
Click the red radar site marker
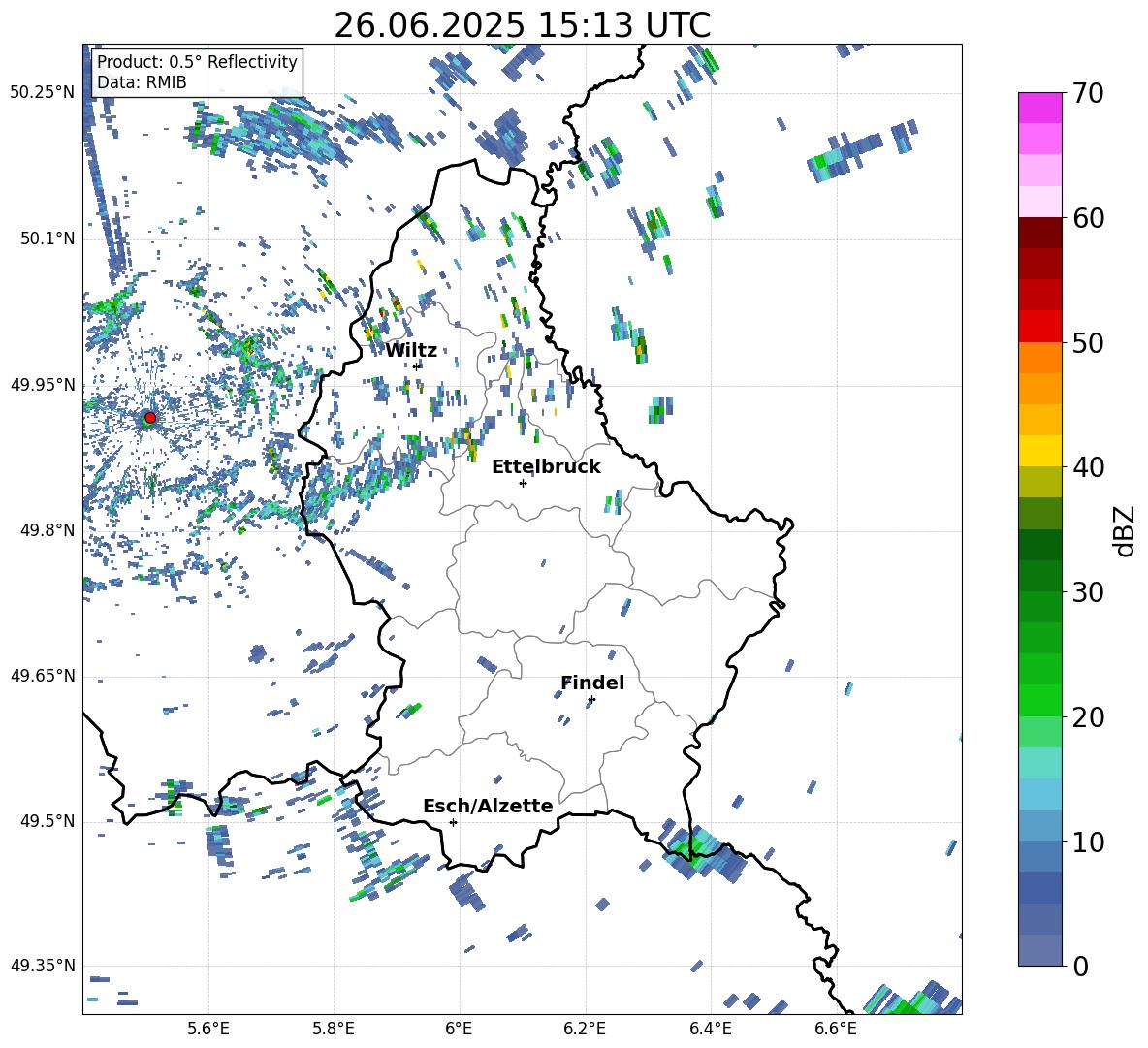pos(150,418)
